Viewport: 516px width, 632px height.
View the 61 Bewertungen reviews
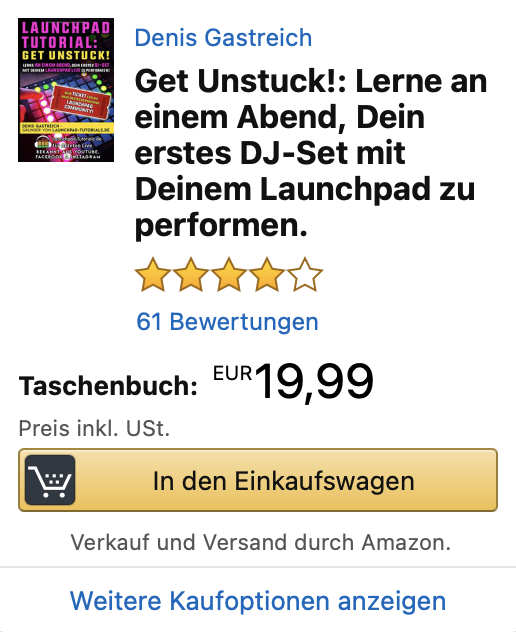click(x=227, y=322)
